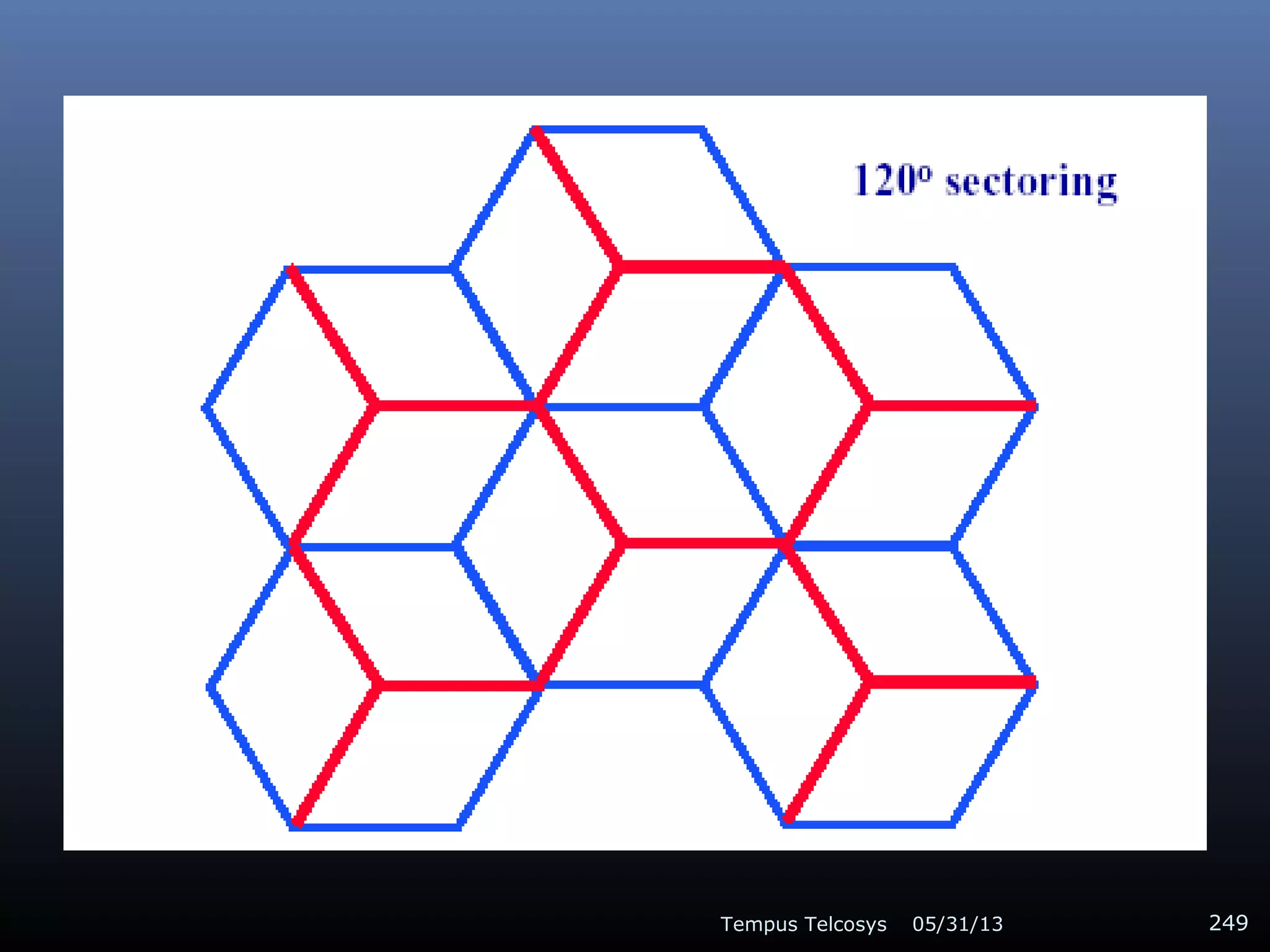The image size is (1270, 952).
Task: Click bottom blue edge of bottom-right hexagon
Action: 868,824
